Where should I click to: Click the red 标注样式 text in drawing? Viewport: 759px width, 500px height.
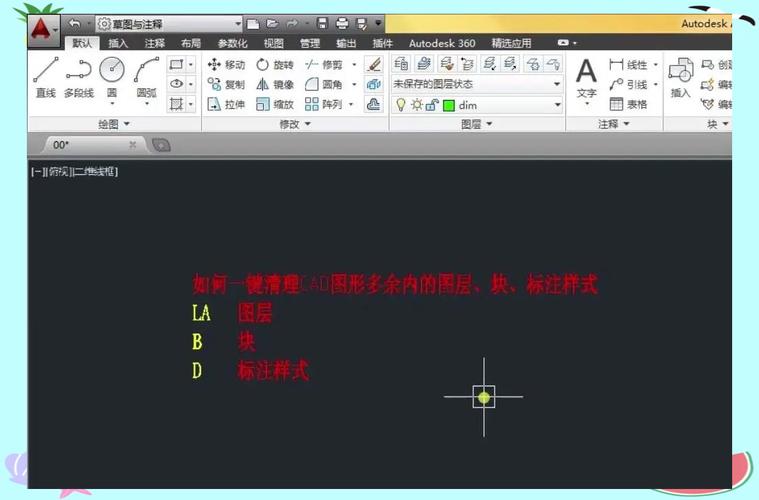(273, 371)
